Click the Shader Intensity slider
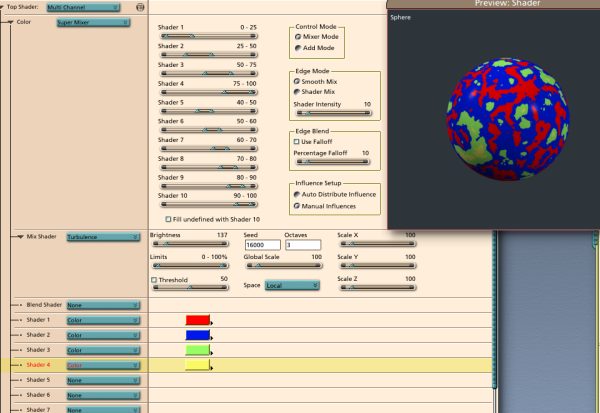The width and height of the screenshot is (600, 413). (x=332, y=114)
